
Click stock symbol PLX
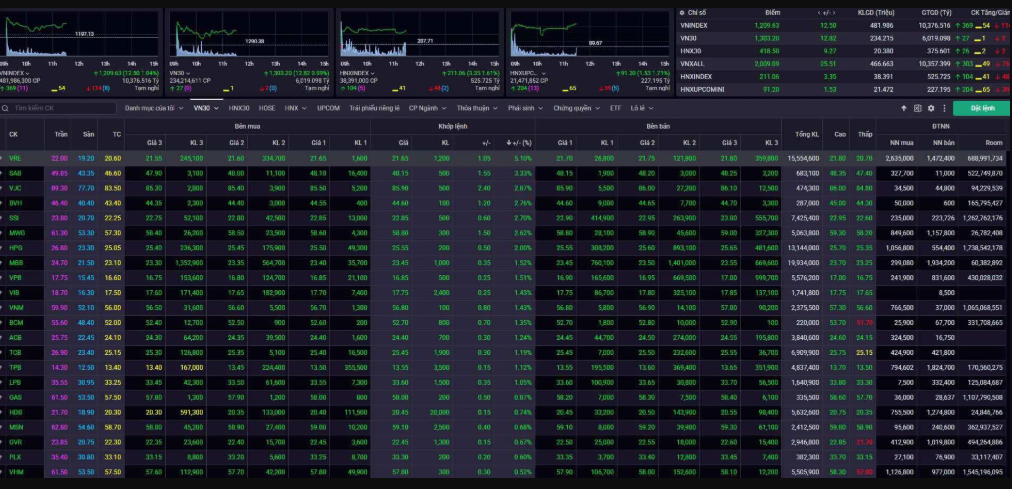pyautogui.click(x=15, y=457)
